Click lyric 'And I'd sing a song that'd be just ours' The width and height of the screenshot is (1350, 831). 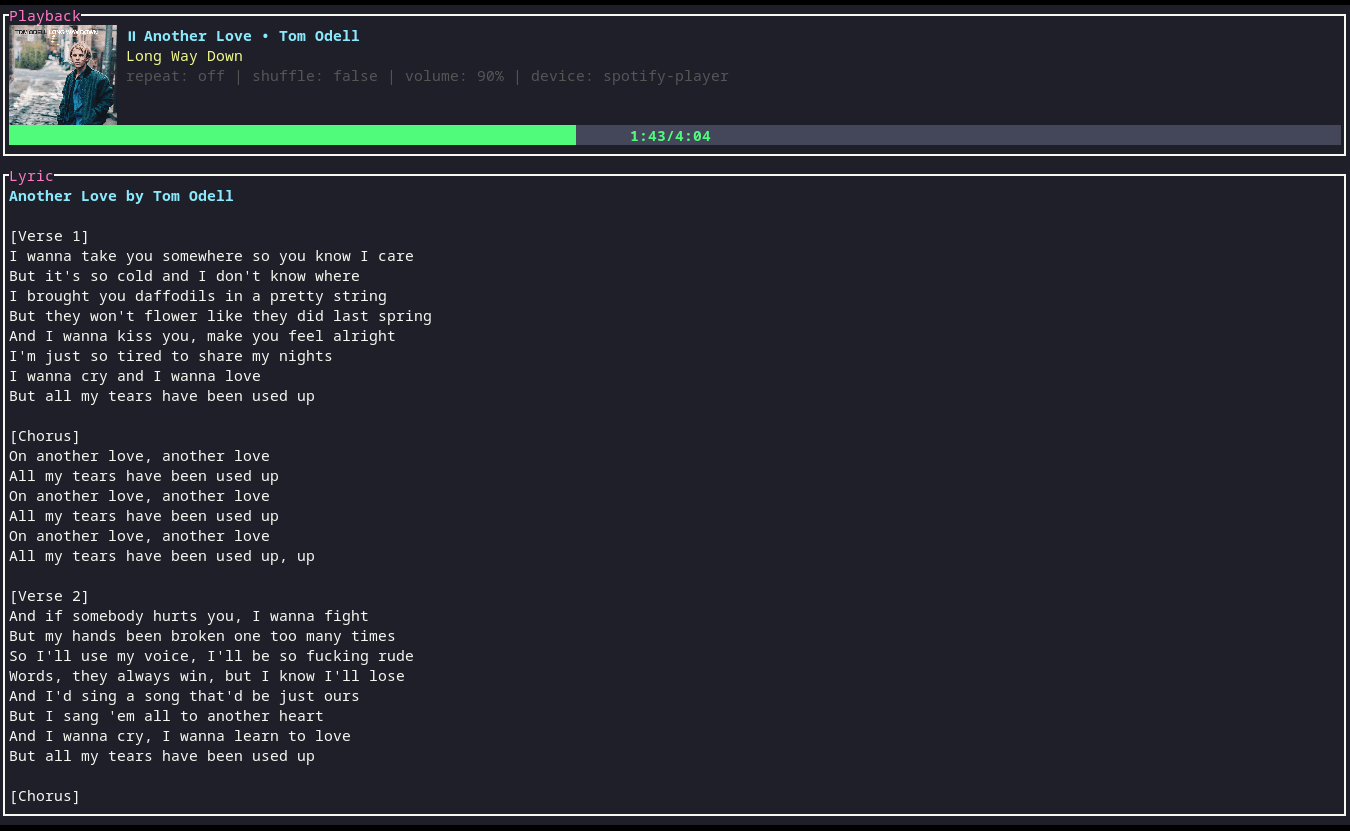pyautogui.click(x=184, y=696)
